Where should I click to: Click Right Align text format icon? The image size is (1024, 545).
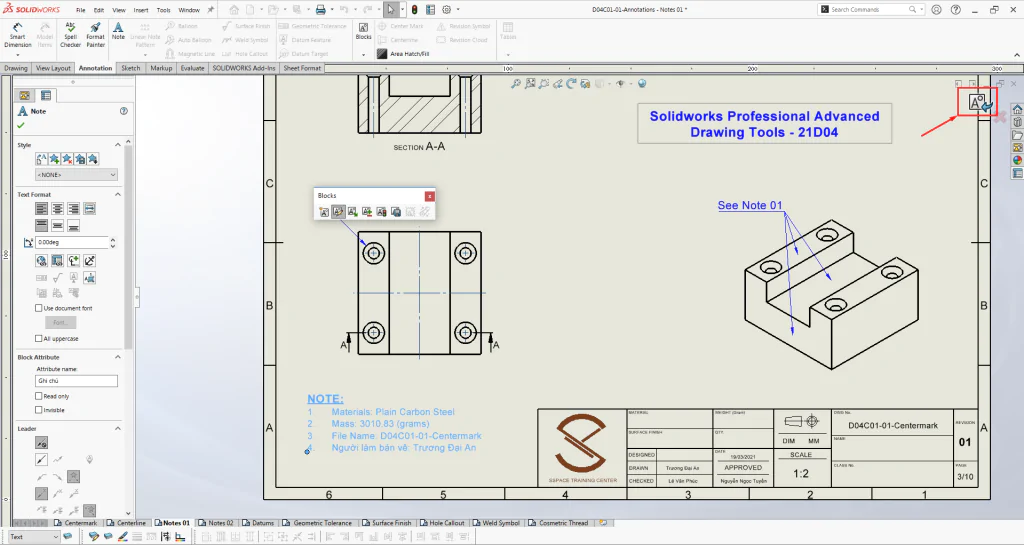coord(73,209)
